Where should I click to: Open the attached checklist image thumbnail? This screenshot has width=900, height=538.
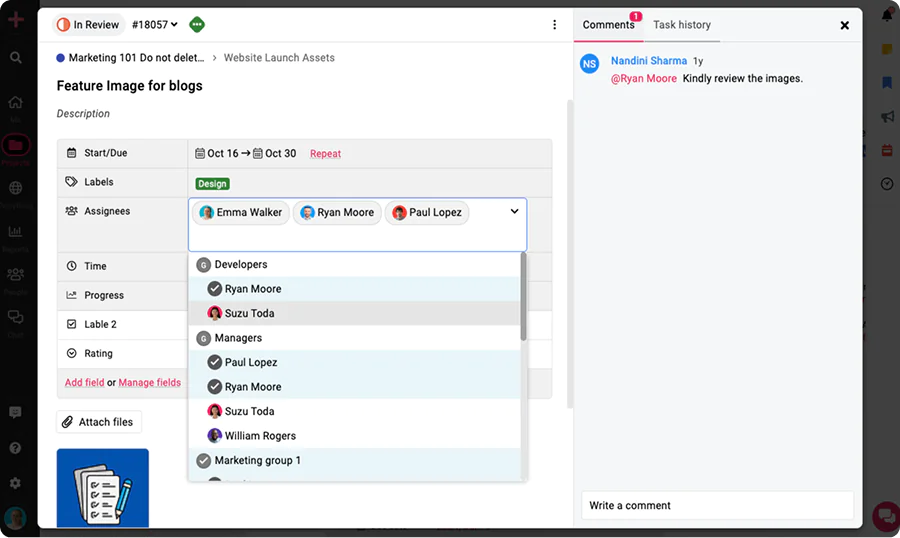point(103,487)
